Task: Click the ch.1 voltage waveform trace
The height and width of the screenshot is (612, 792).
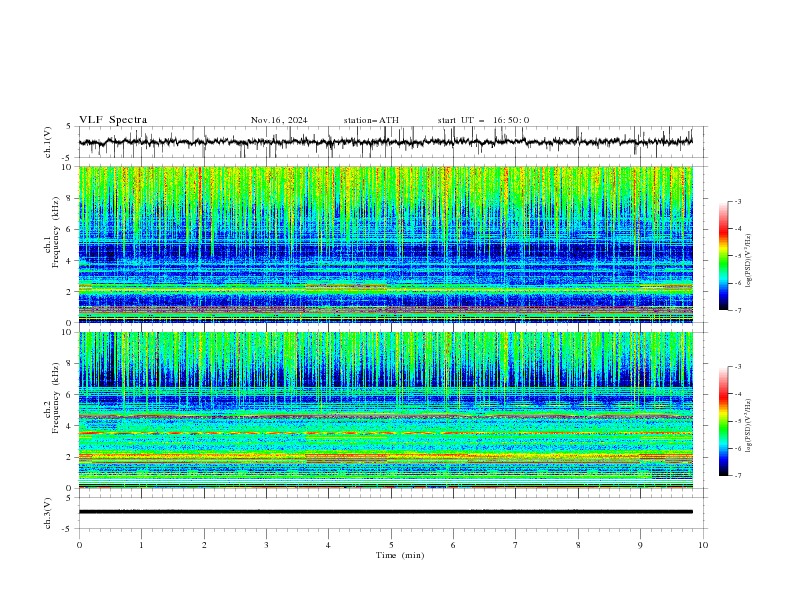Action: (x=385, y=142)
